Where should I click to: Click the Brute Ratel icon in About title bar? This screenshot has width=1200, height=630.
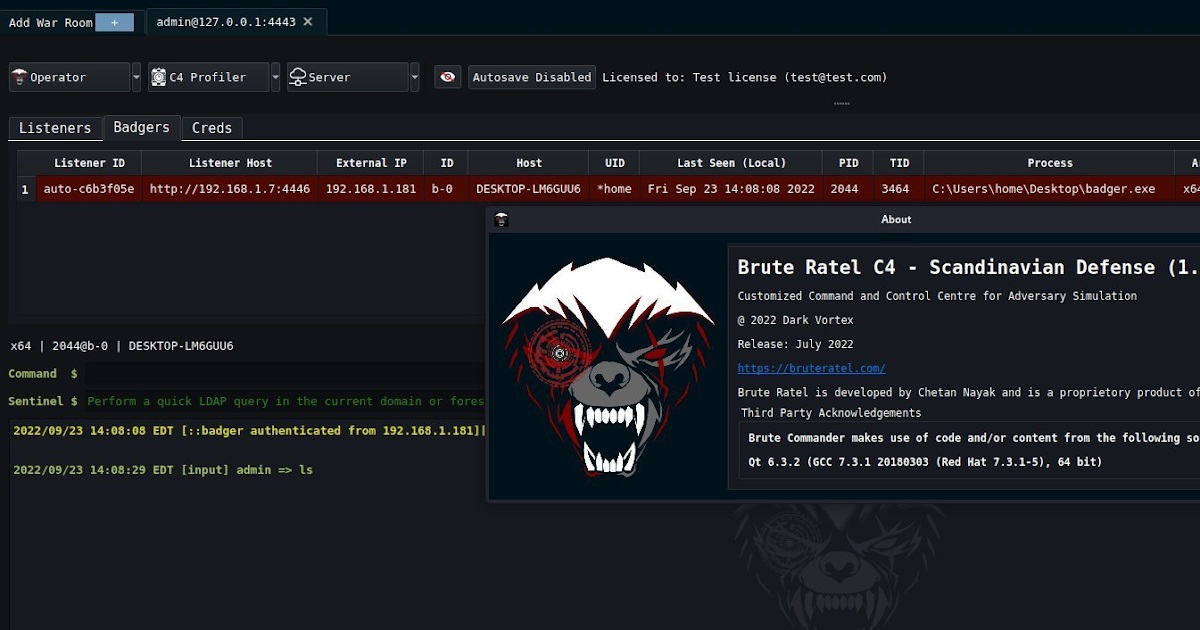point(501,219)
